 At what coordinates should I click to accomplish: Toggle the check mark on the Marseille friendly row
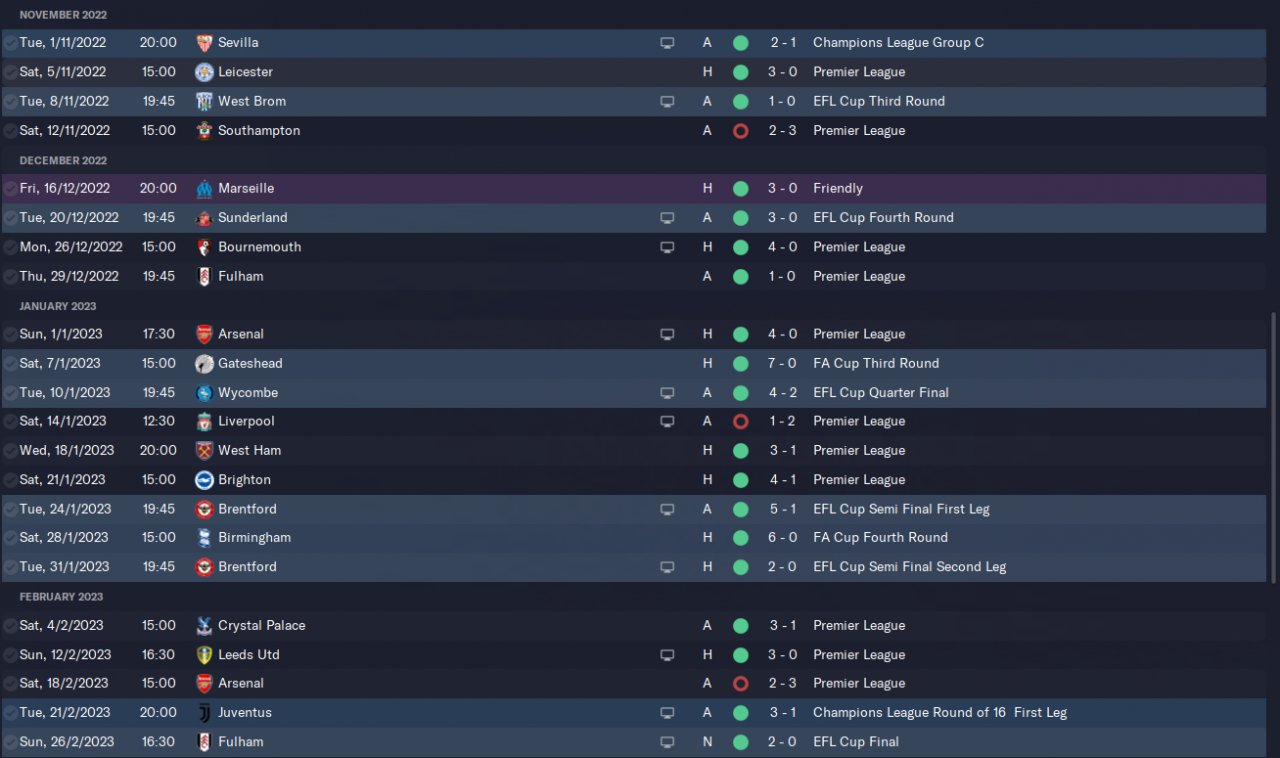(x=10, y=189)
